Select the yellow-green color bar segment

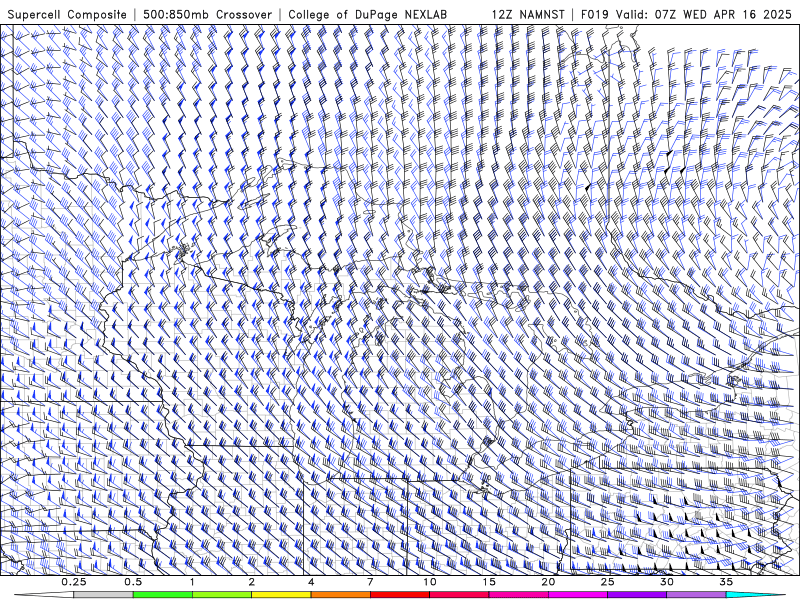point(222,595)
